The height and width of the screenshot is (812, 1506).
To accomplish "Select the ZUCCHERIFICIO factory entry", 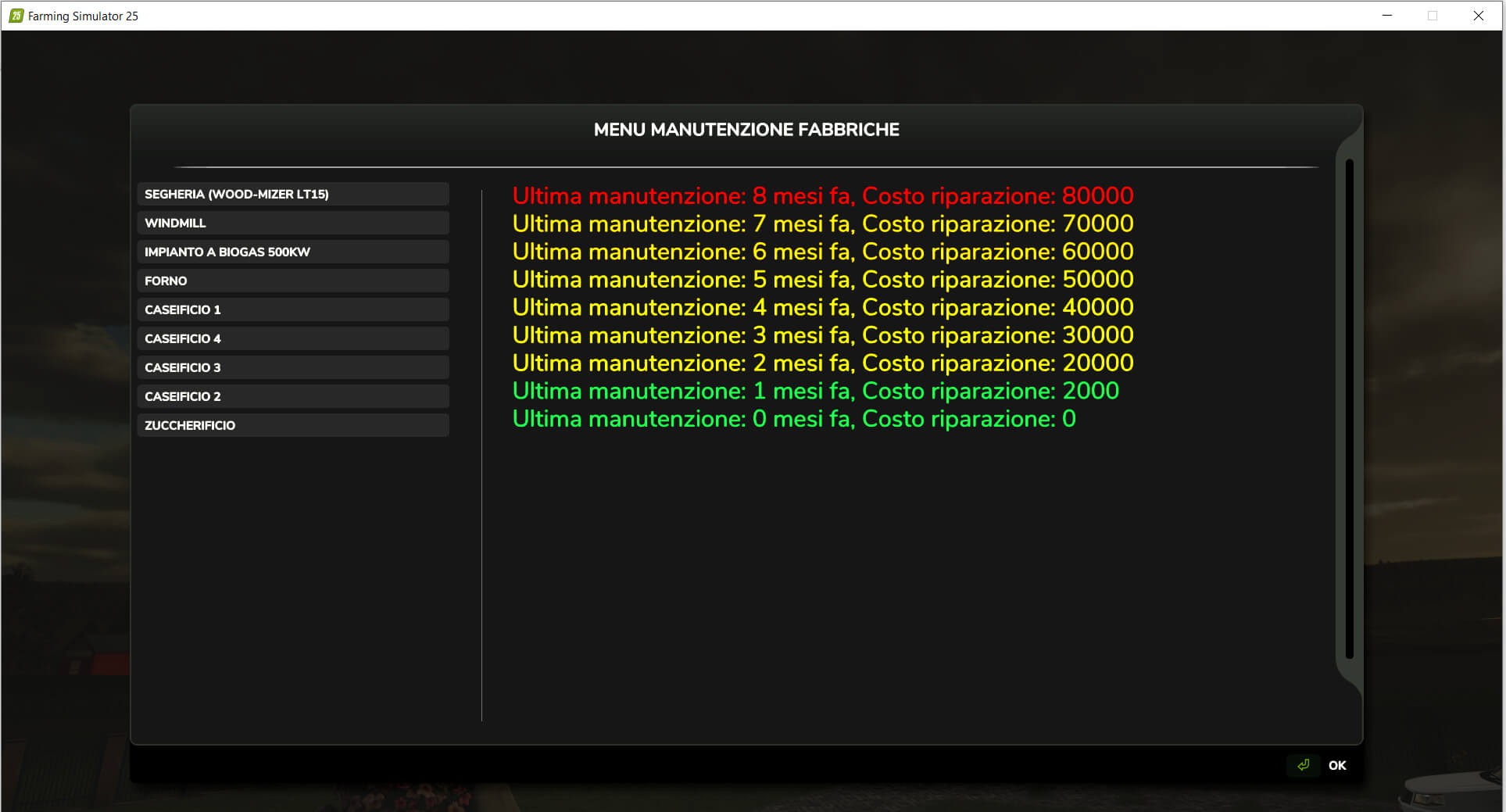I will point(292,425).
